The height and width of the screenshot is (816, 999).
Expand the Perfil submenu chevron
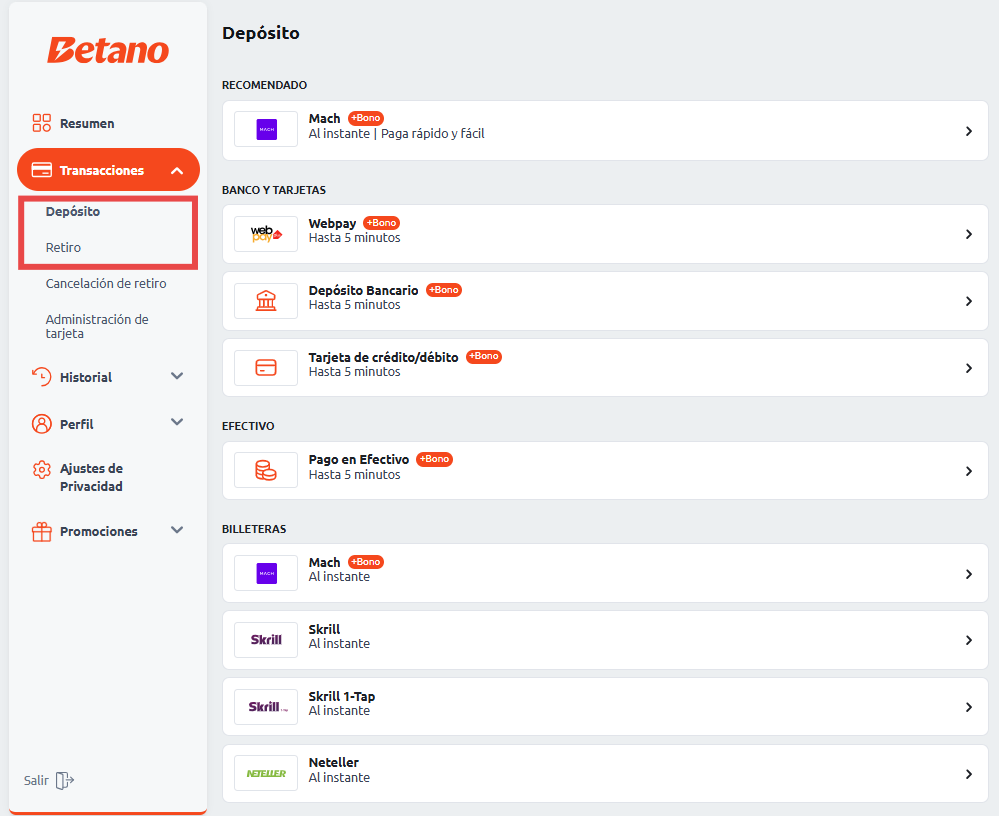[x=177, y=423]
